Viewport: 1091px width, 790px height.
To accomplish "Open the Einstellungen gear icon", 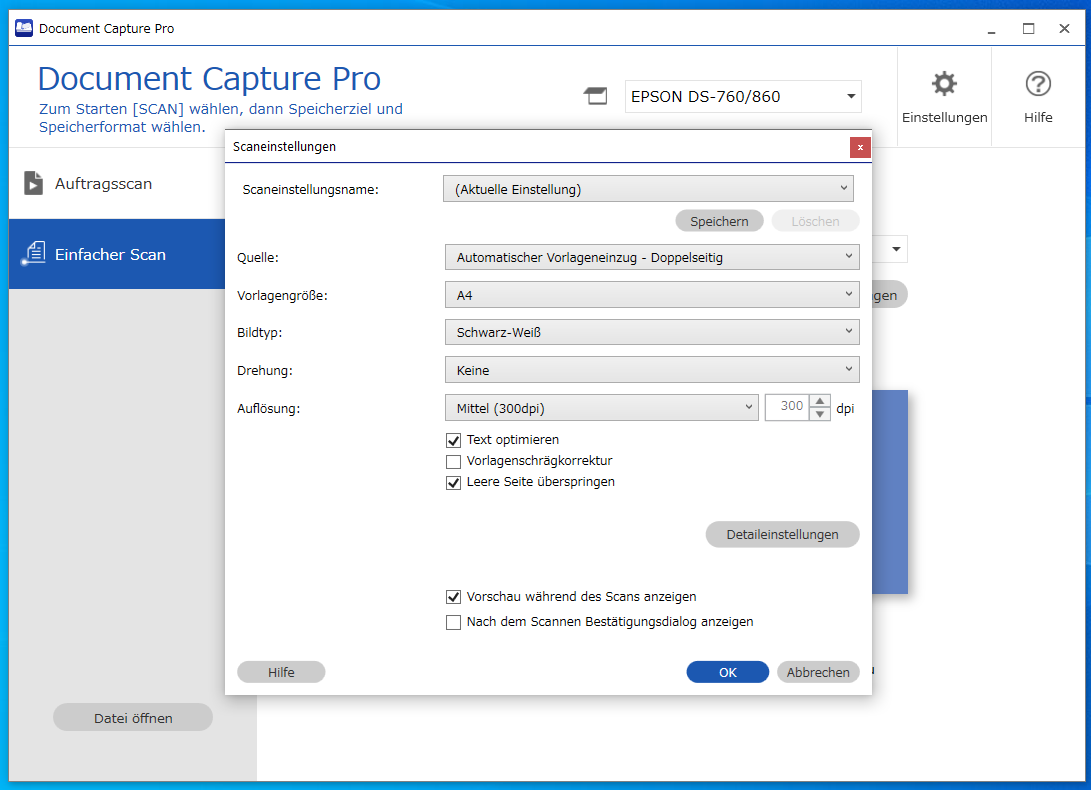I will (x=944, y=84).
